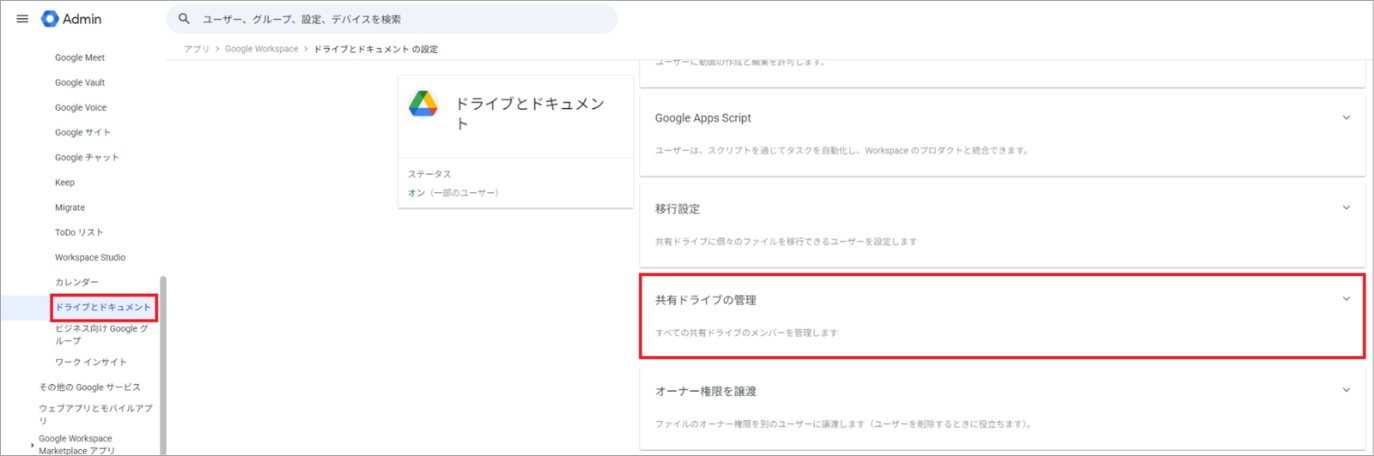The height and width of the screenshot is (456, 1374).
Task: Click the Google Admin logo
Action: pyautogui.click(x=72, y=19)
